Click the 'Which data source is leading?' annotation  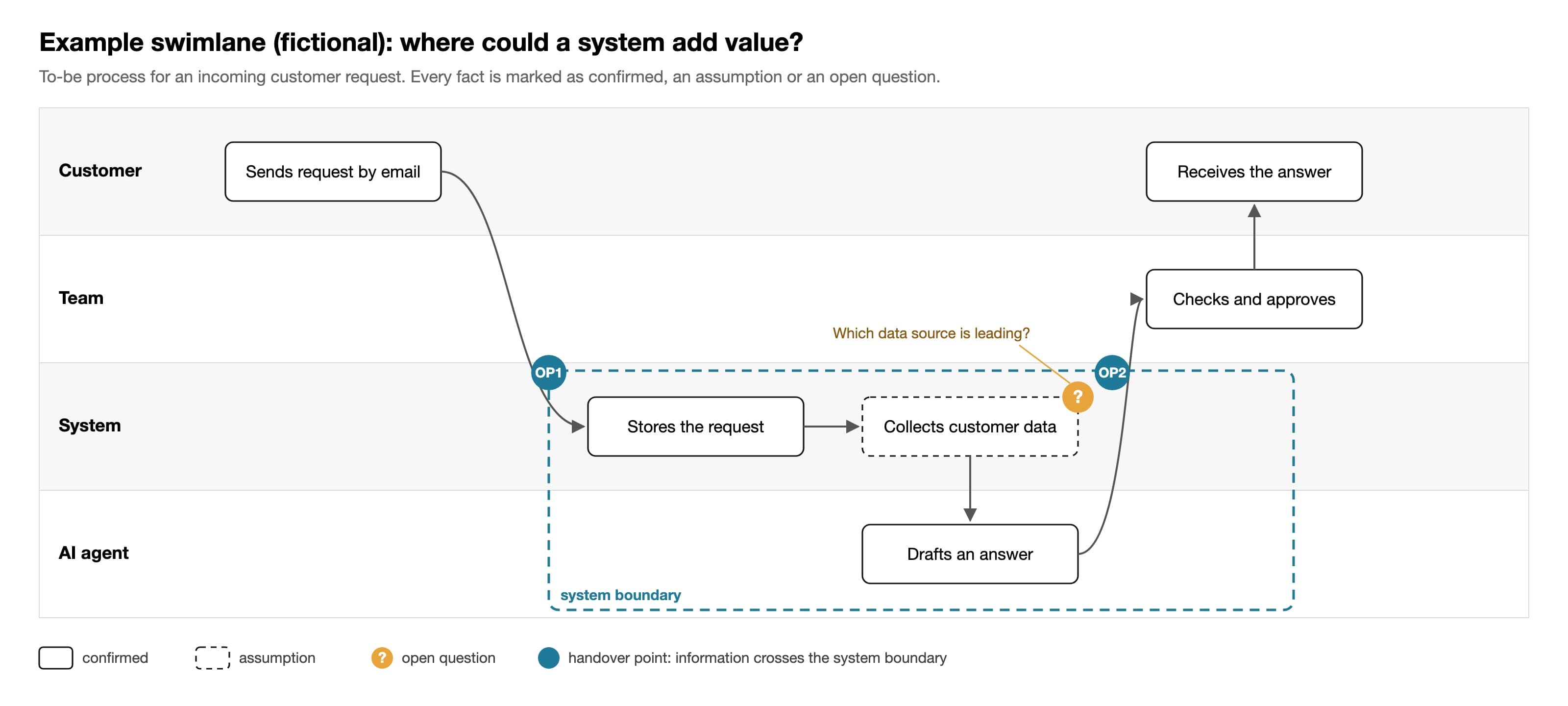point(931,333)
